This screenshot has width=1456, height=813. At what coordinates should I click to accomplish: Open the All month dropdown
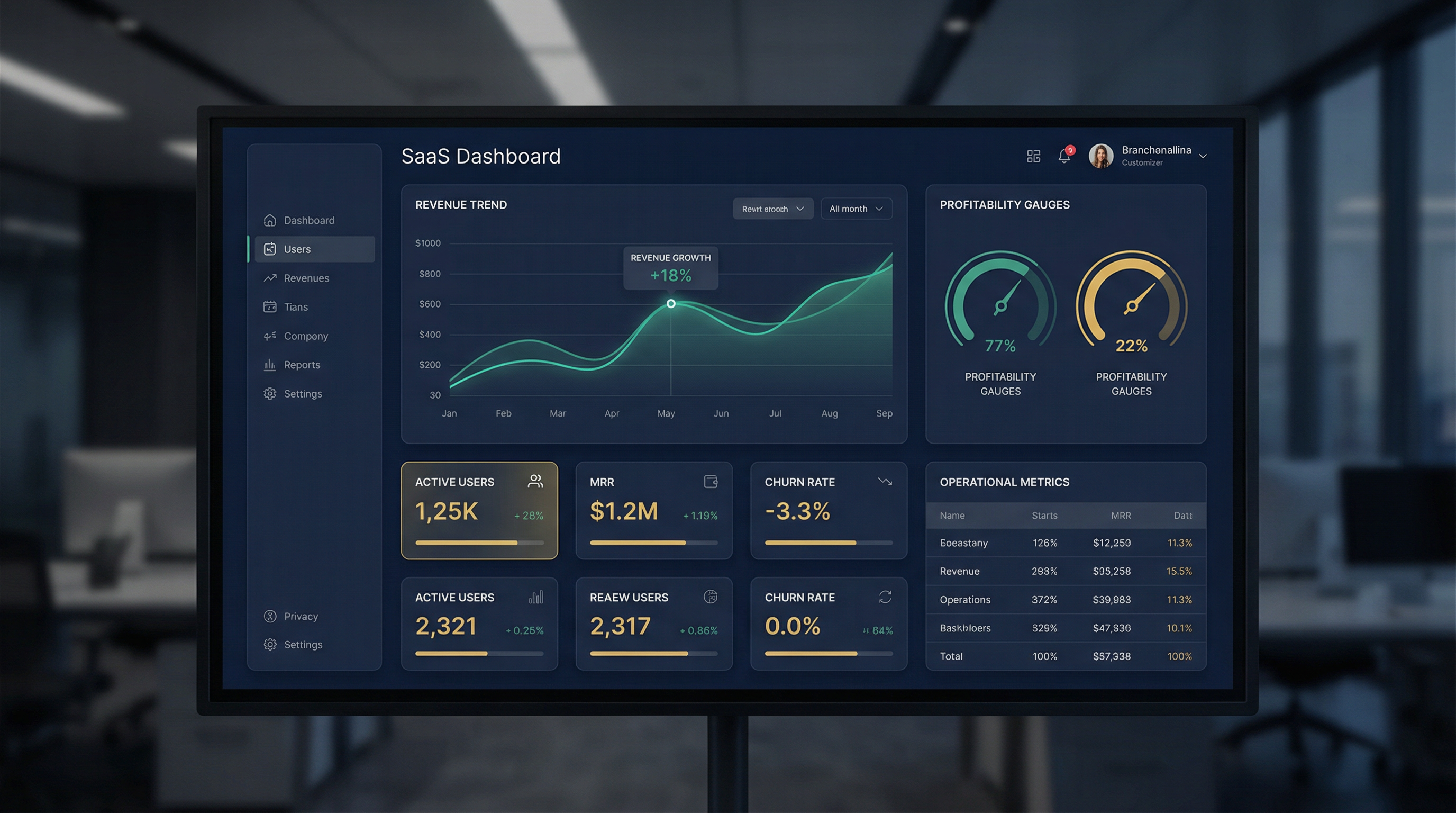(x=856, y=208)
